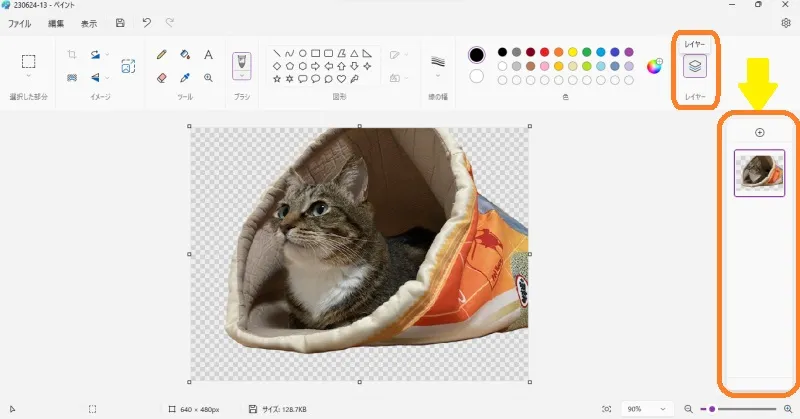This screenshot has height=419, width=800.
Task: Select the Eraser tool
Action: click(x=162, y=77)
